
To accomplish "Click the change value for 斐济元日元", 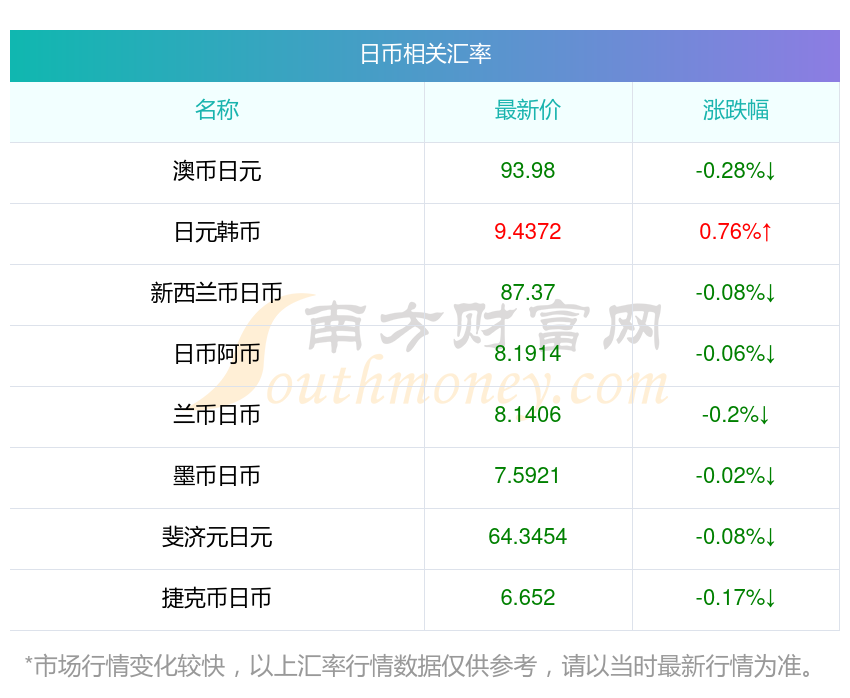I will 736,537.
